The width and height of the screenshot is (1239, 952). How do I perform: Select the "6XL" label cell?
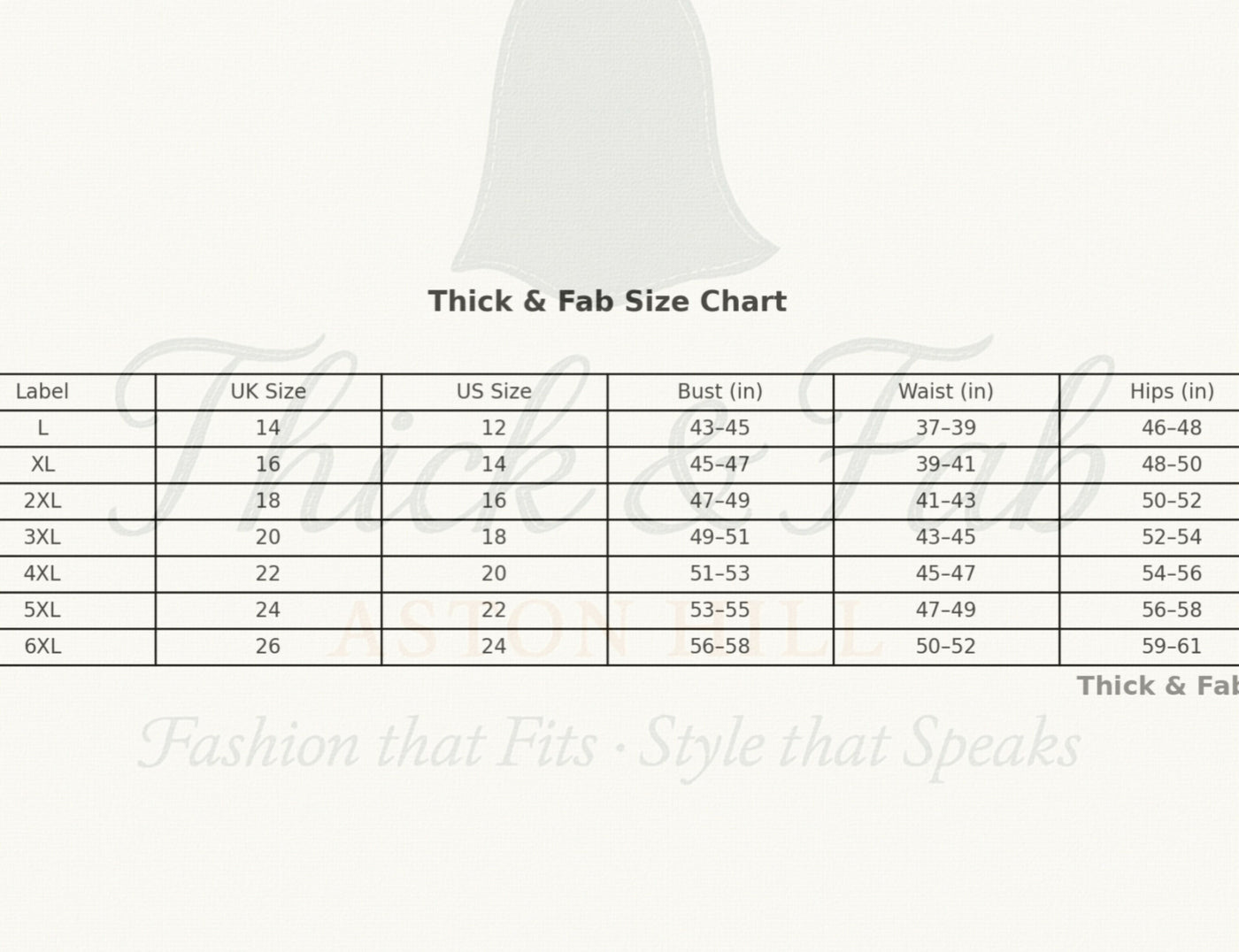coord(42,647)
